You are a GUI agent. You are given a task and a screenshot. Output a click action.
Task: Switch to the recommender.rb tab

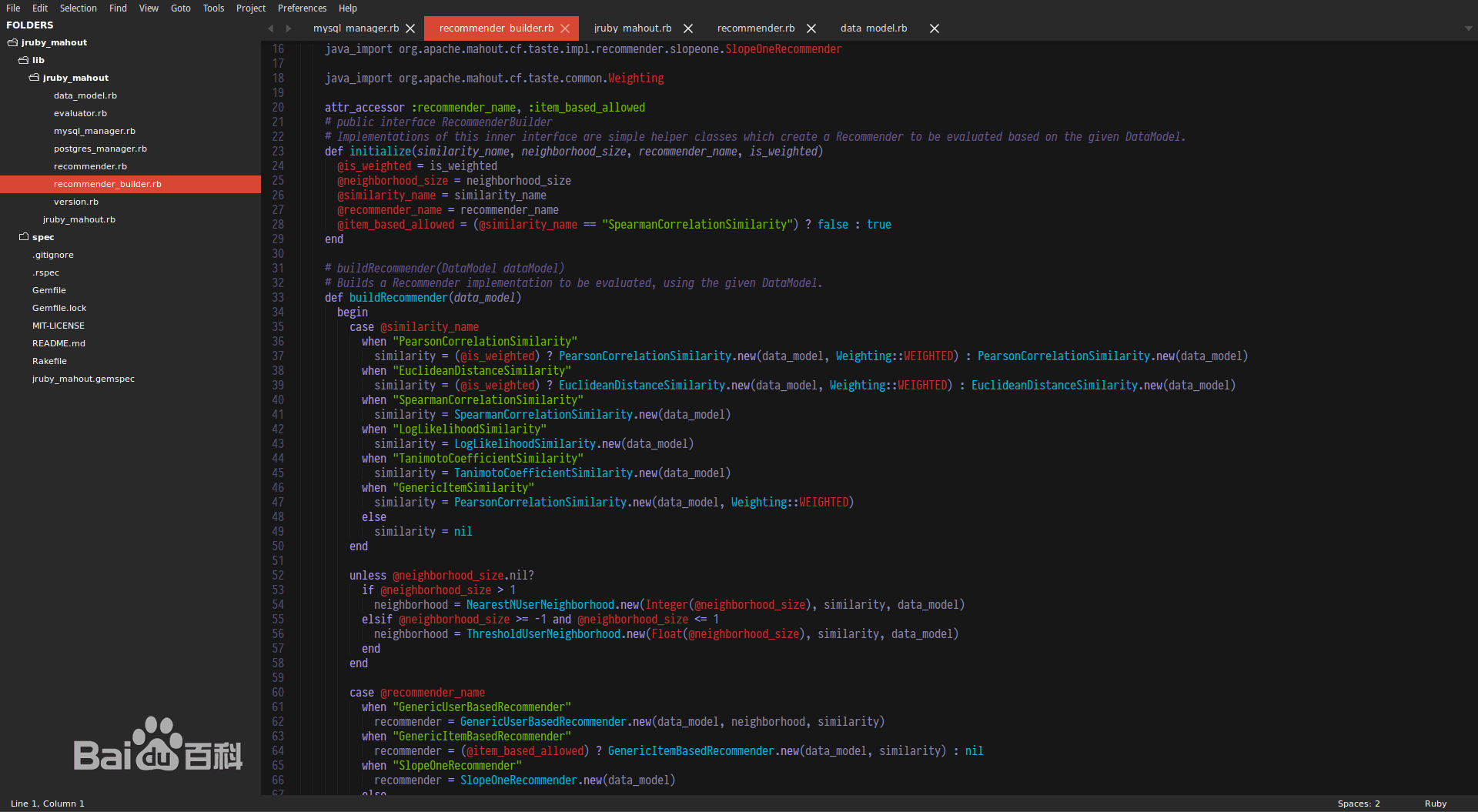click(x=755, y=28)
